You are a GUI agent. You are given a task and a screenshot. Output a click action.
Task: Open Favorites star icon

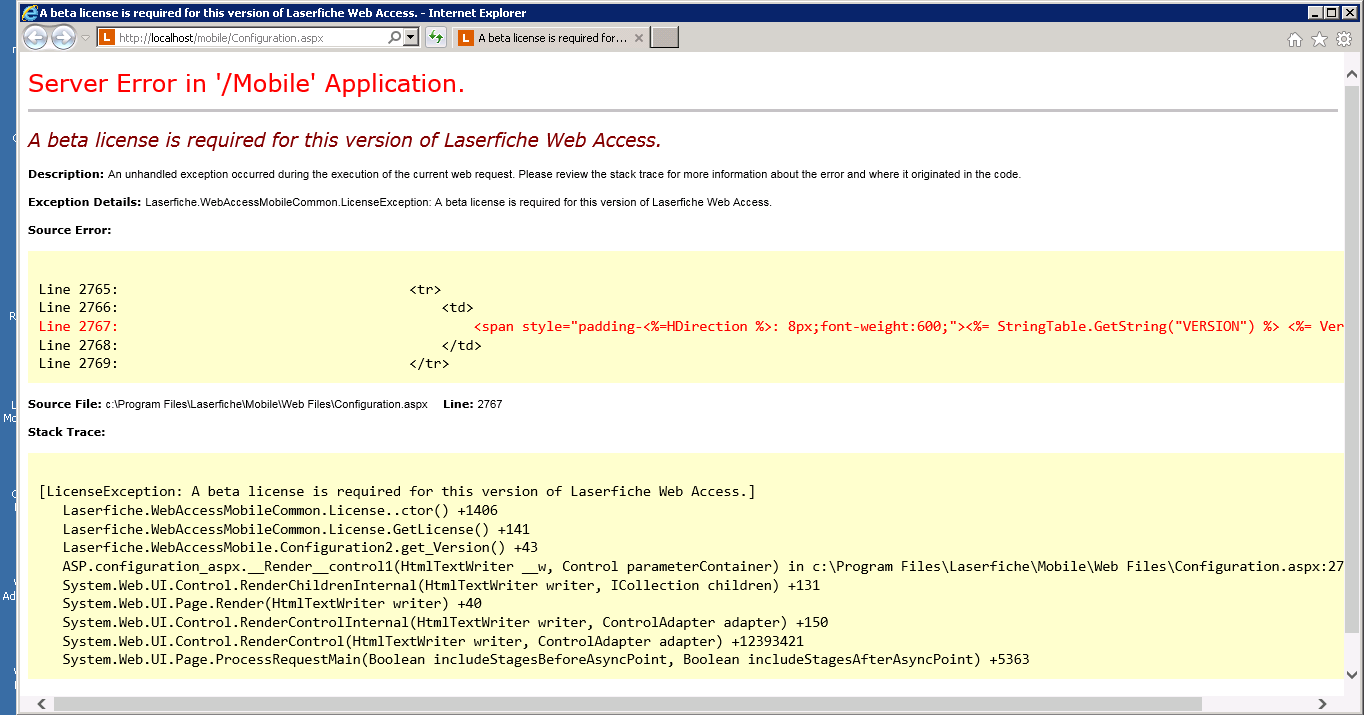pos(1319,39)
